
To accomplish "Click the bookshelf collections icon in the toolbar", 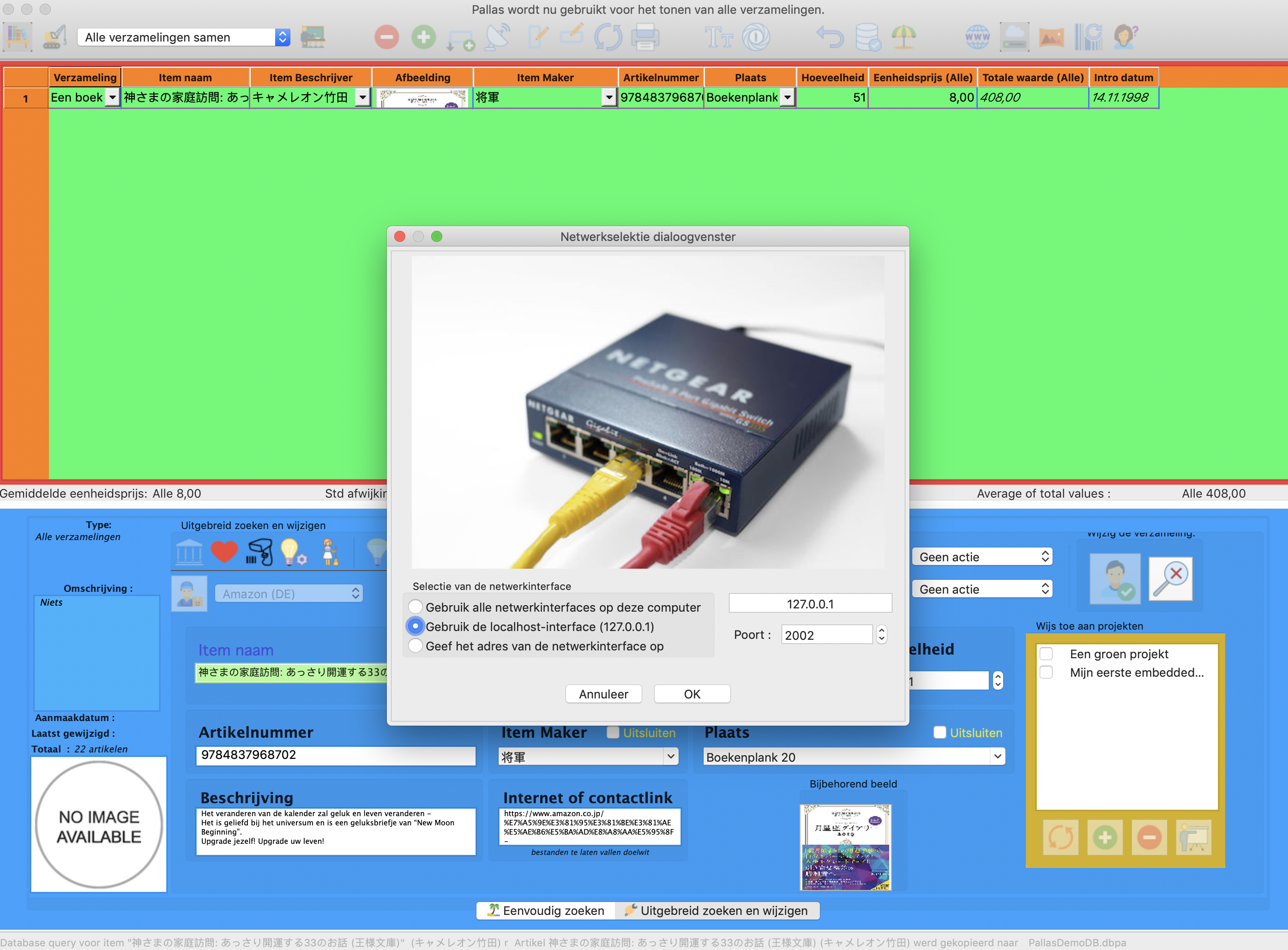I will point(18,37).
